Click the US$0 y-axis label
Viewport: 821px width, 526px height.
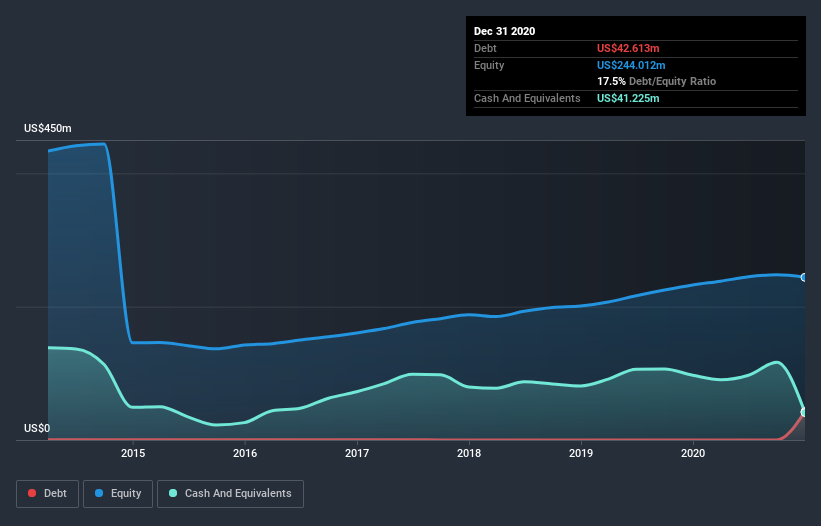click(37, 428)
